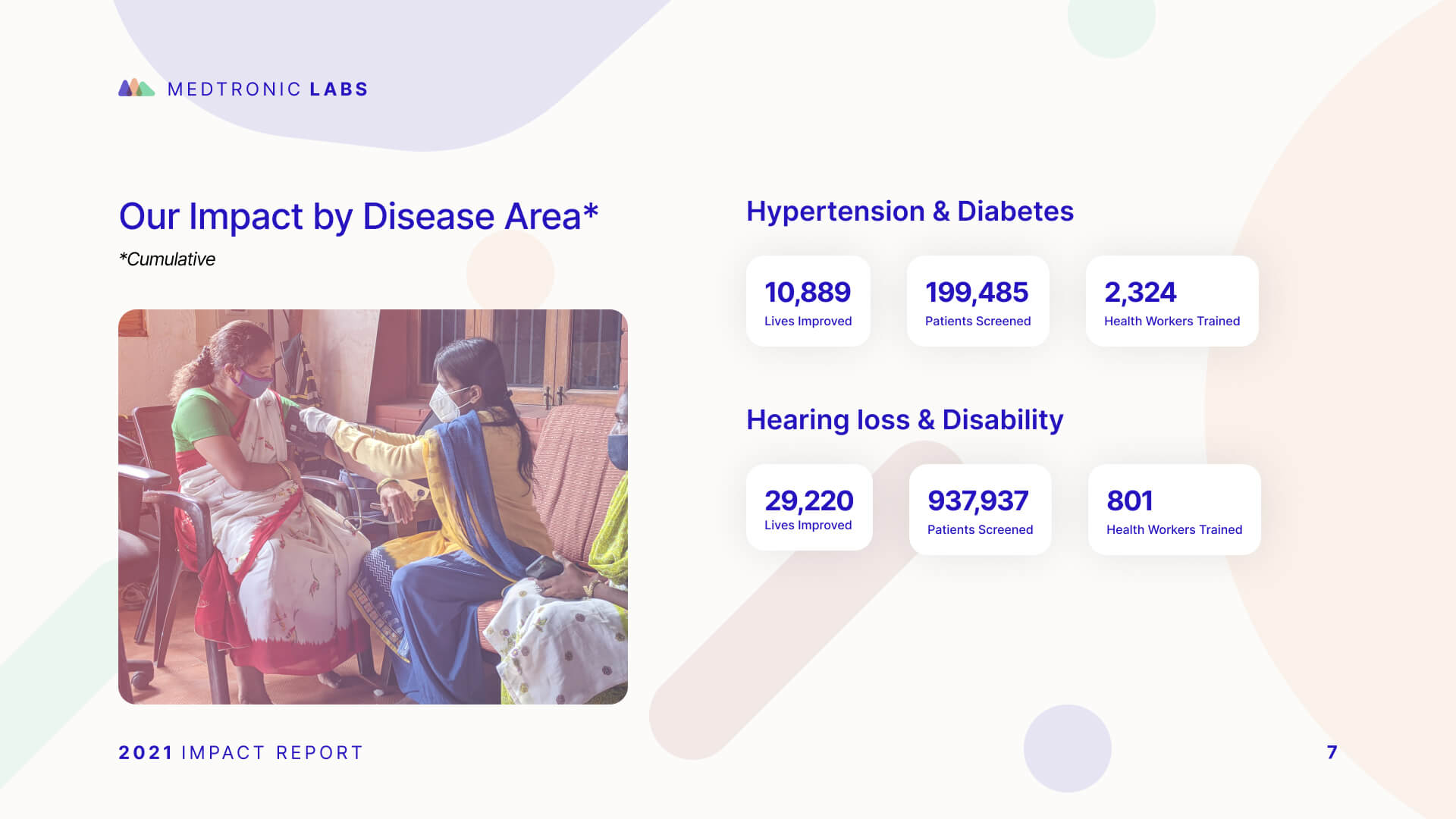Click the MEDTRONIC LABS wordmark

268,89
